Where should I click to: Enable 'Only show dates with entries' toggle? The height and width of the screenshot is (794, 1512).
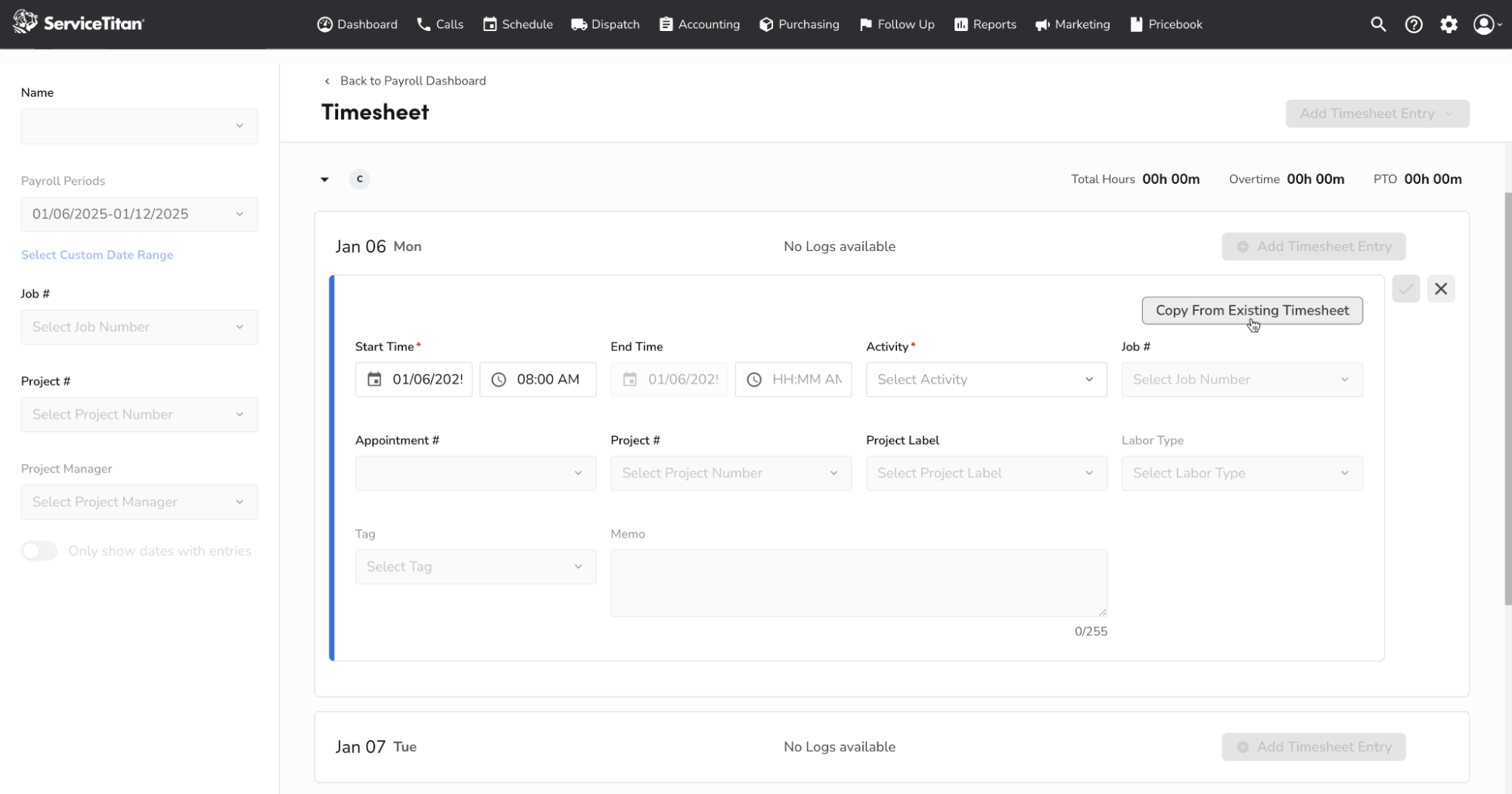pos(39,551)
